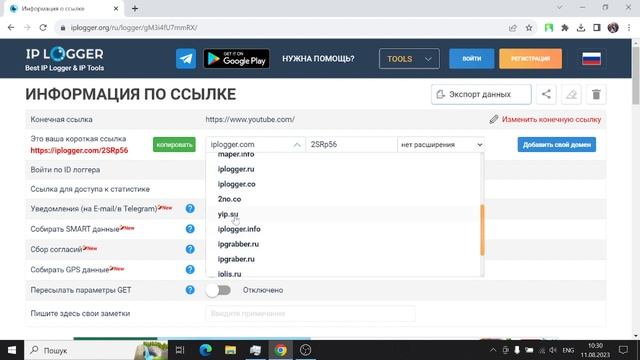The height and width of the screenshot is (360, 640).
Task: Click the ВОЙТИ login button
Action: pyautogui.click(x=471, y=59)
